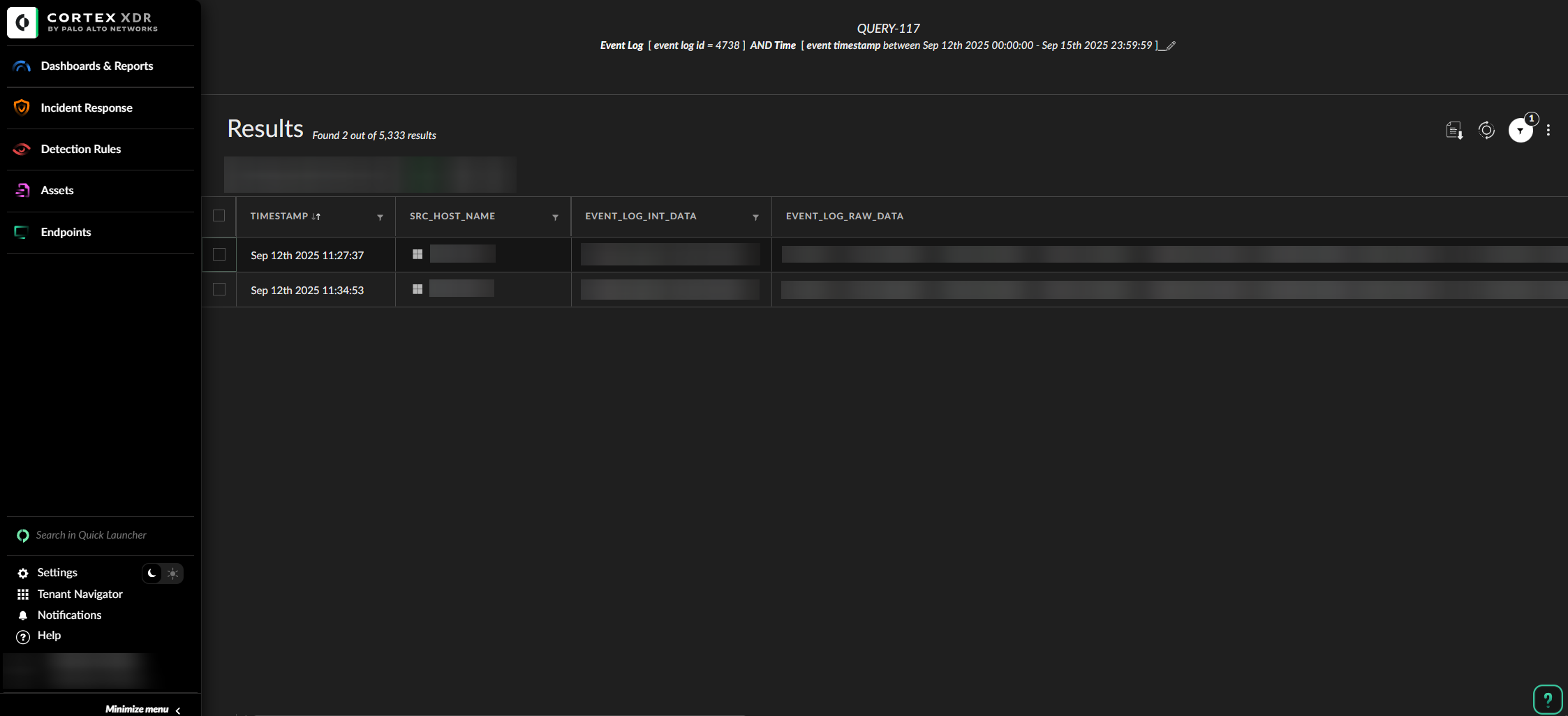
Task: Open Detection Rules menu
Action: click(81, 149)
